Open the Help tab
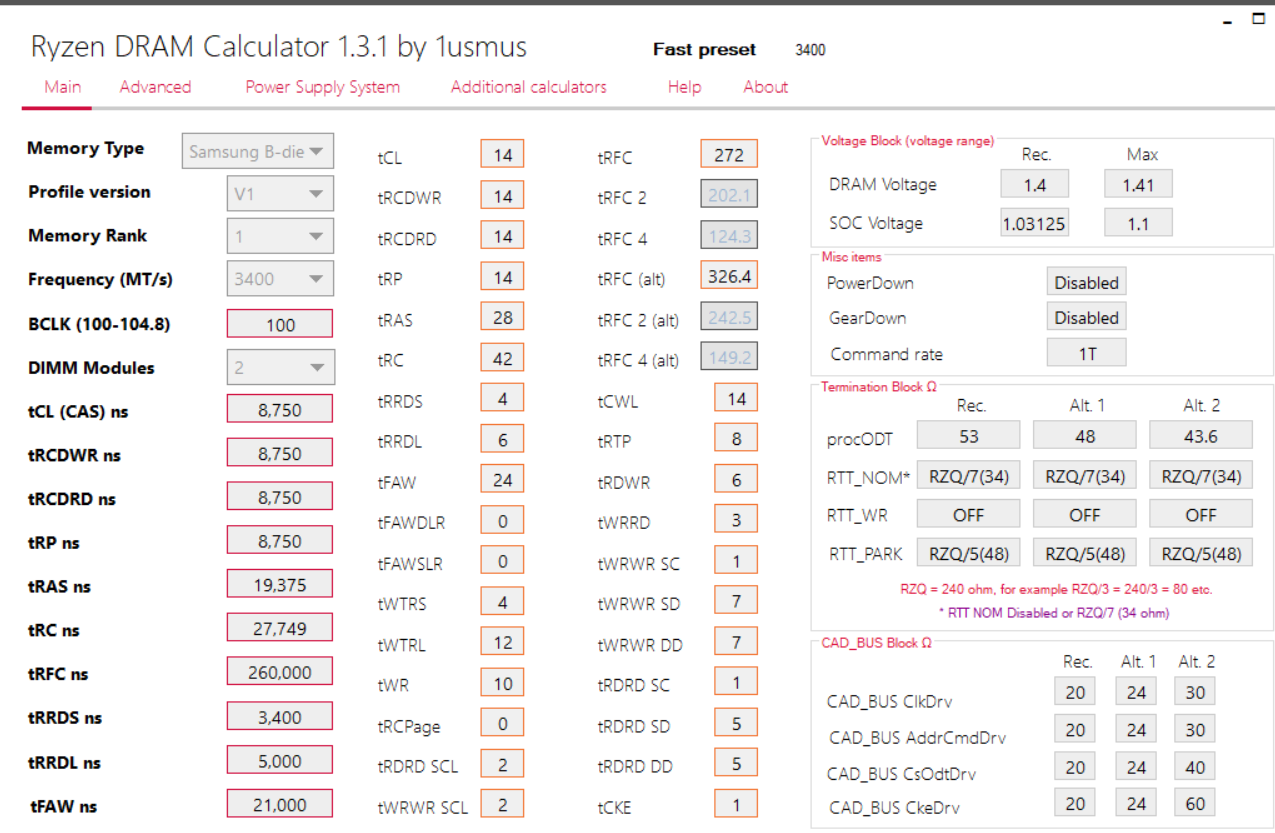 coord(684,87)
